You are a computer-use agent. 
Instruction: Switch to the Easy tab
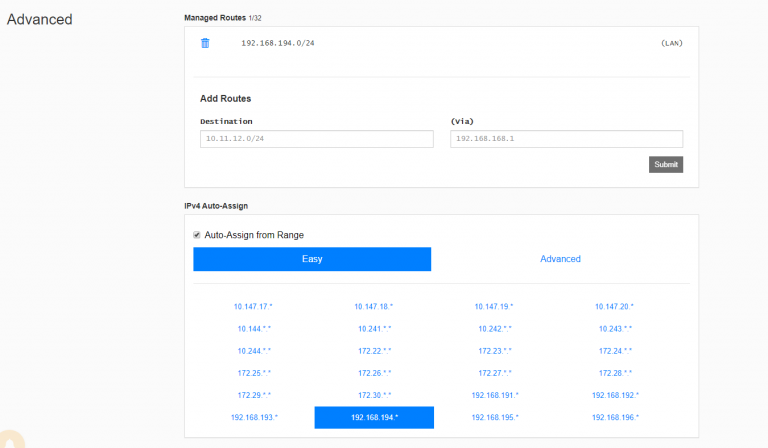(x=312, y=259)
